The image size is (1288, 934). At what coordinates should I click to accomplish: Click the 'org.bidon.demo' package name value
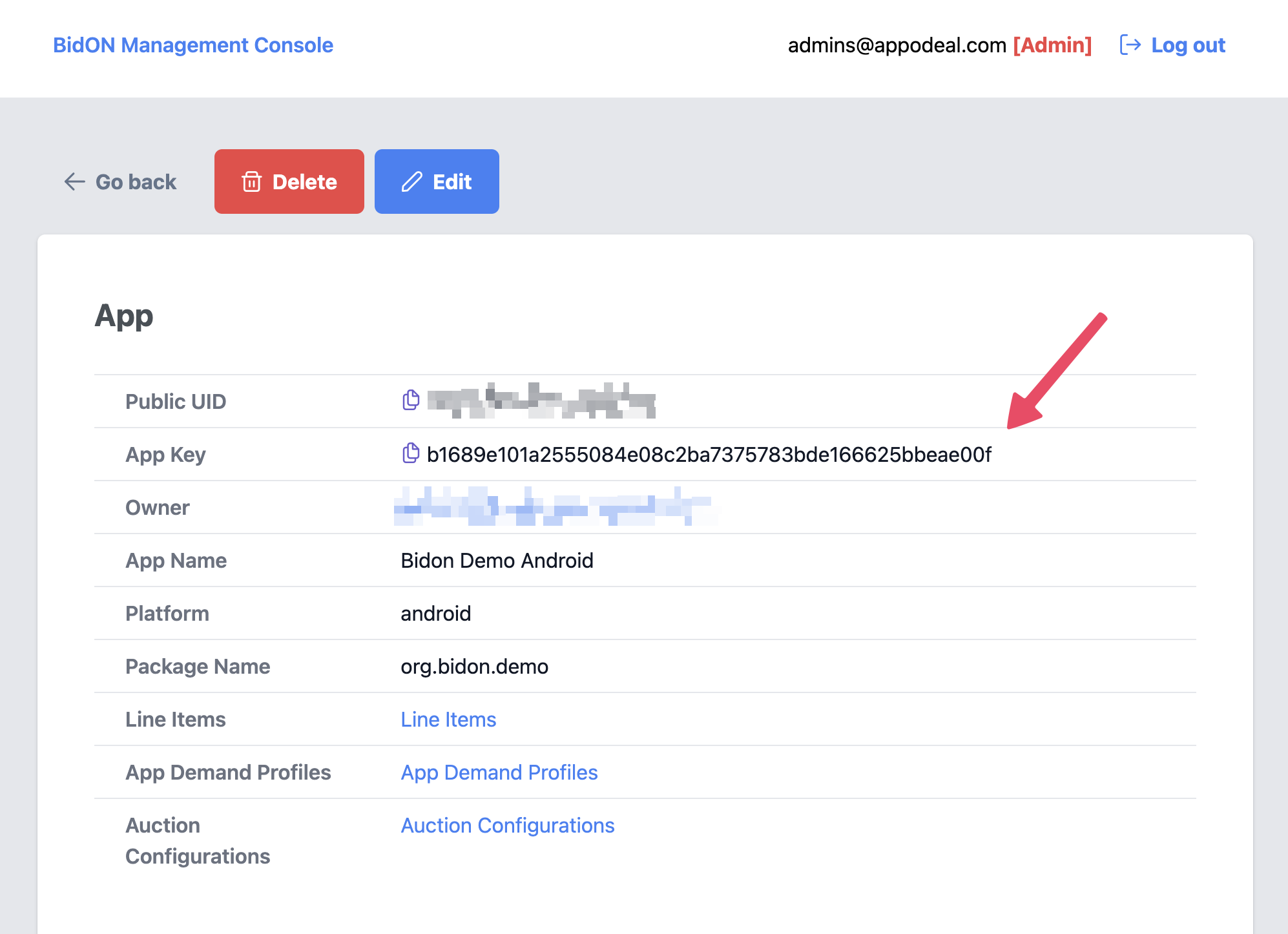pos(475,666)
